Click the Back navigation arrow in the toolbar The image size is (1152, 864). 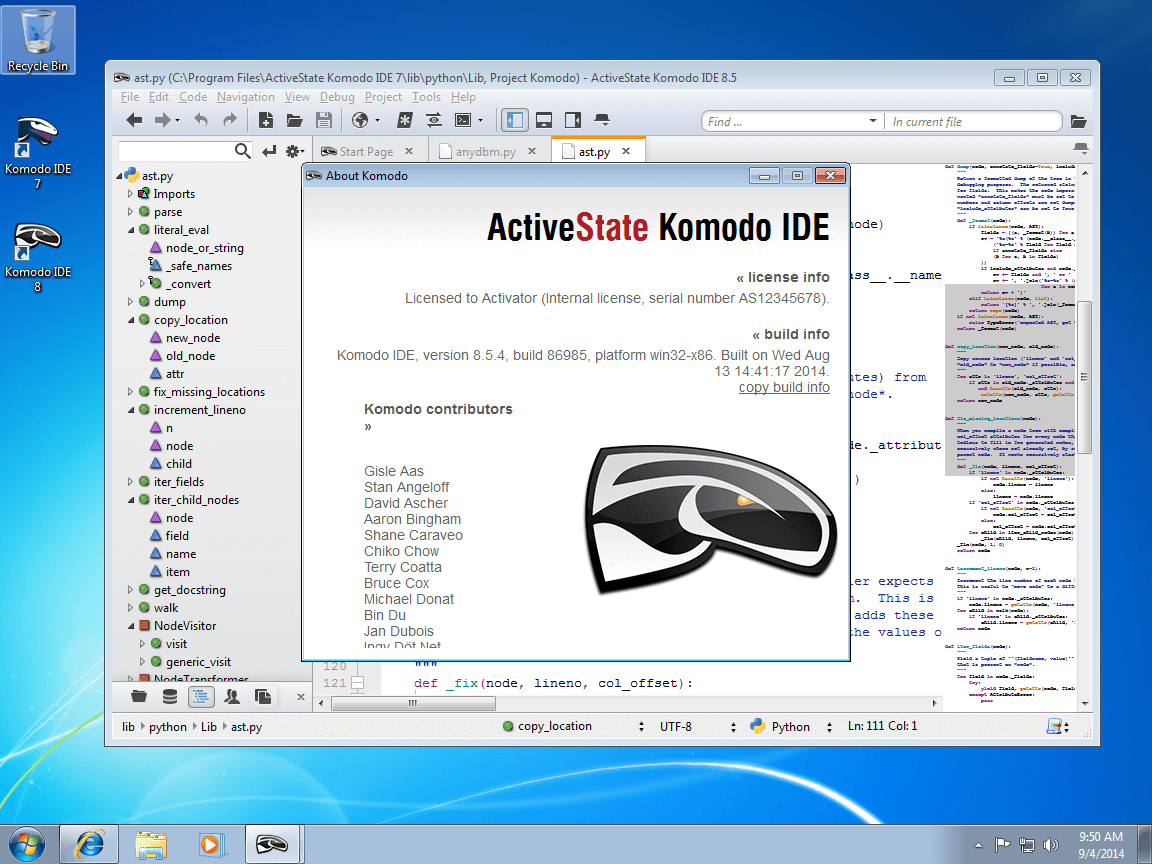coord(134,120)
